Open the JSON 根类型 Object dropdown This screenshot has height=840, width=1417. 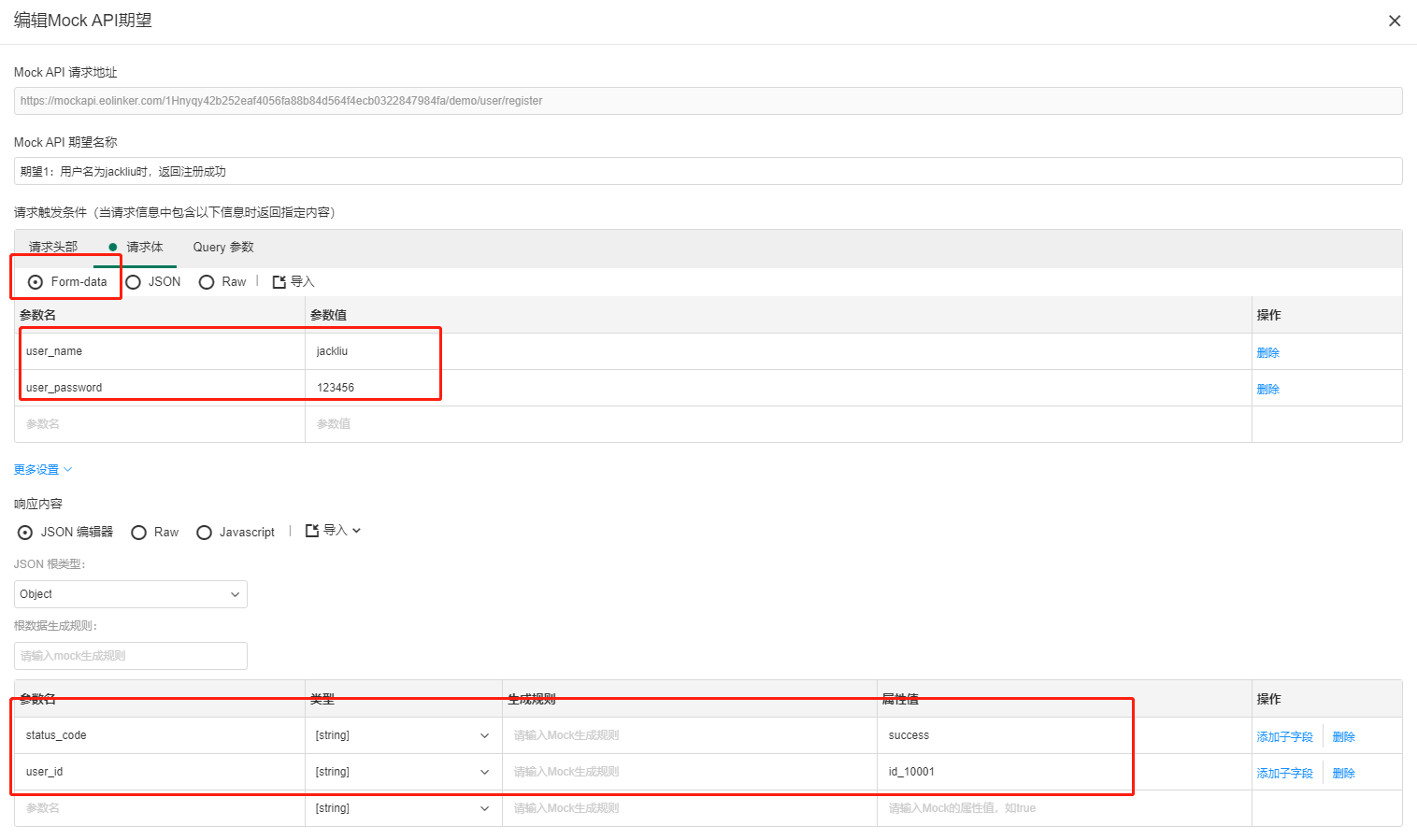point(131,594)
